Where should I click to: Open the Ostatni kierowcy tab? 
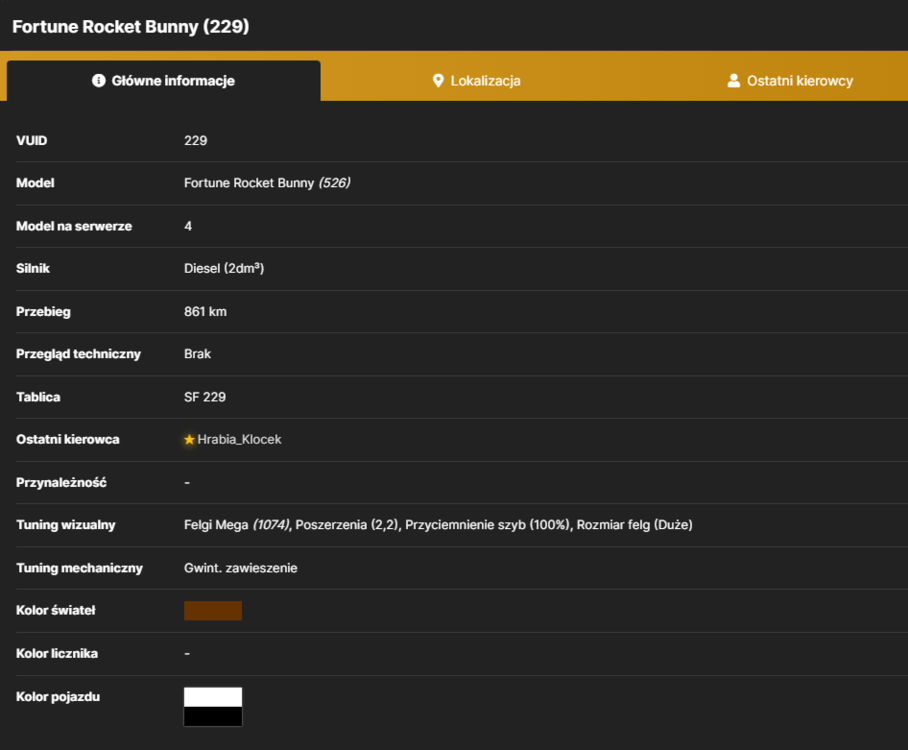click(790, 81)
